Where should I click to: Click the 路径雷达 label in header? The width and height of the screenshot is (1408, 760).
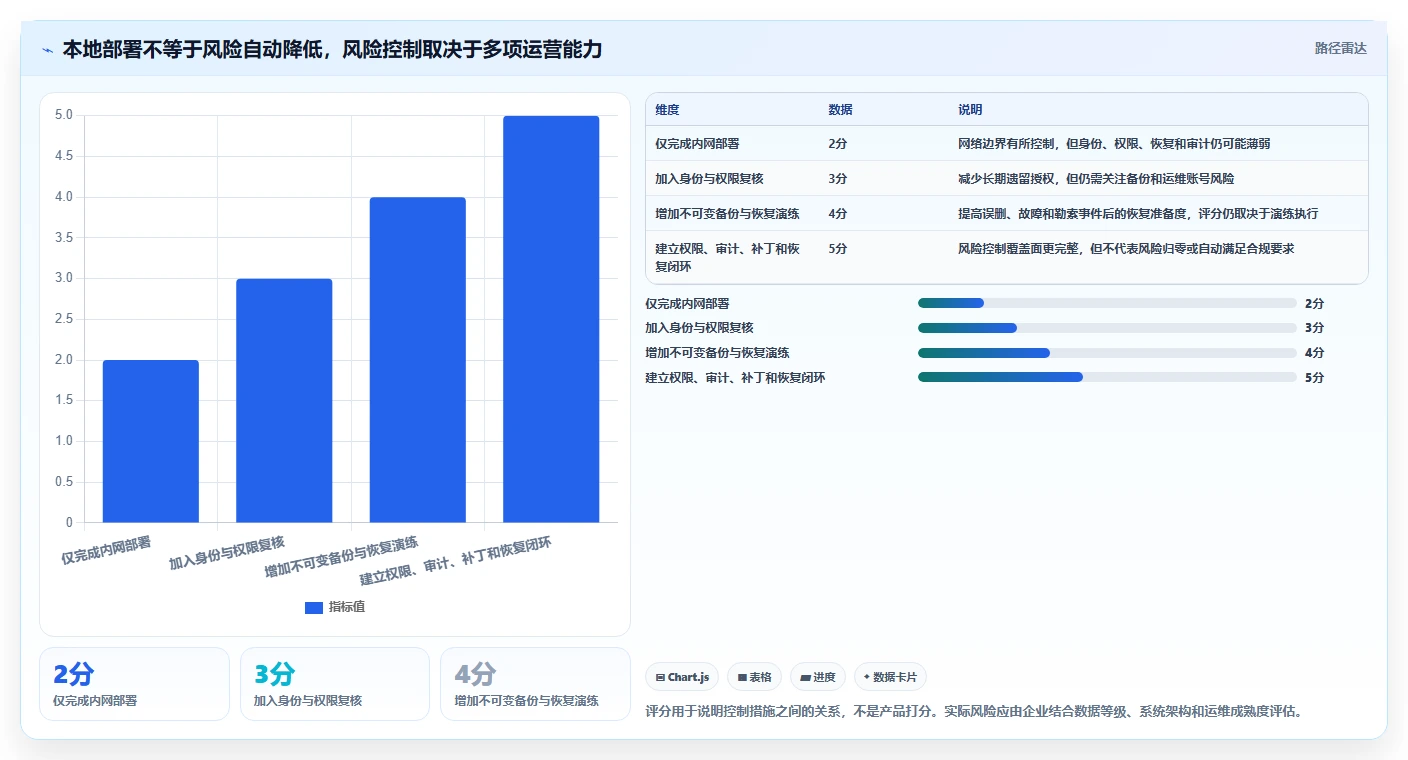click(1340, 48)
